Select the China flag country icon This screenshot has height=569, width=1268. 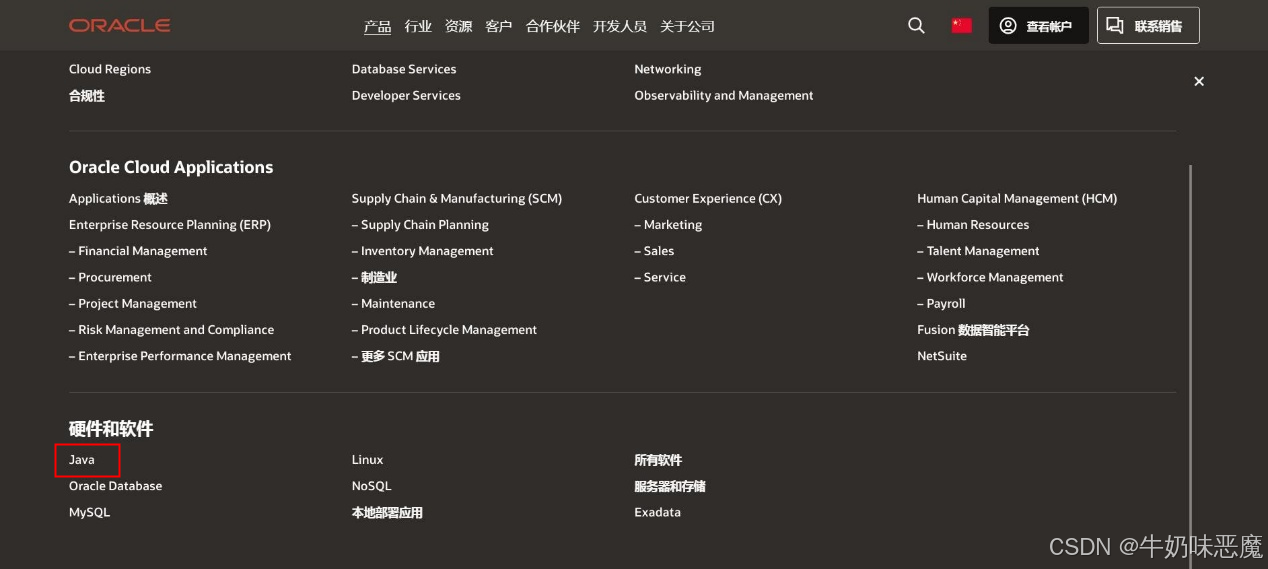pyautogui.click(x=962, y=25)
